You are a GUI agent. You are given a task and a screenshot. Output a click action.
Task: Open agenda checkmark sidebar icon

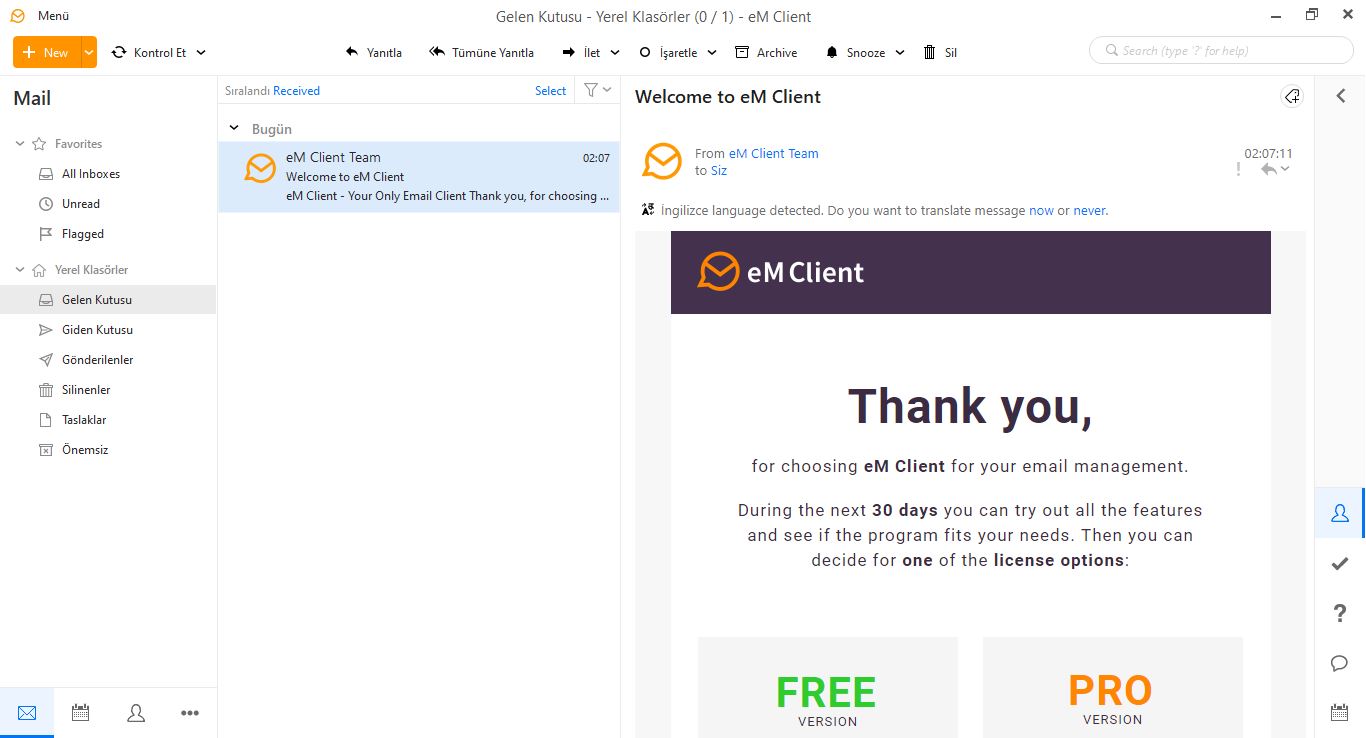pos(1340,564)
